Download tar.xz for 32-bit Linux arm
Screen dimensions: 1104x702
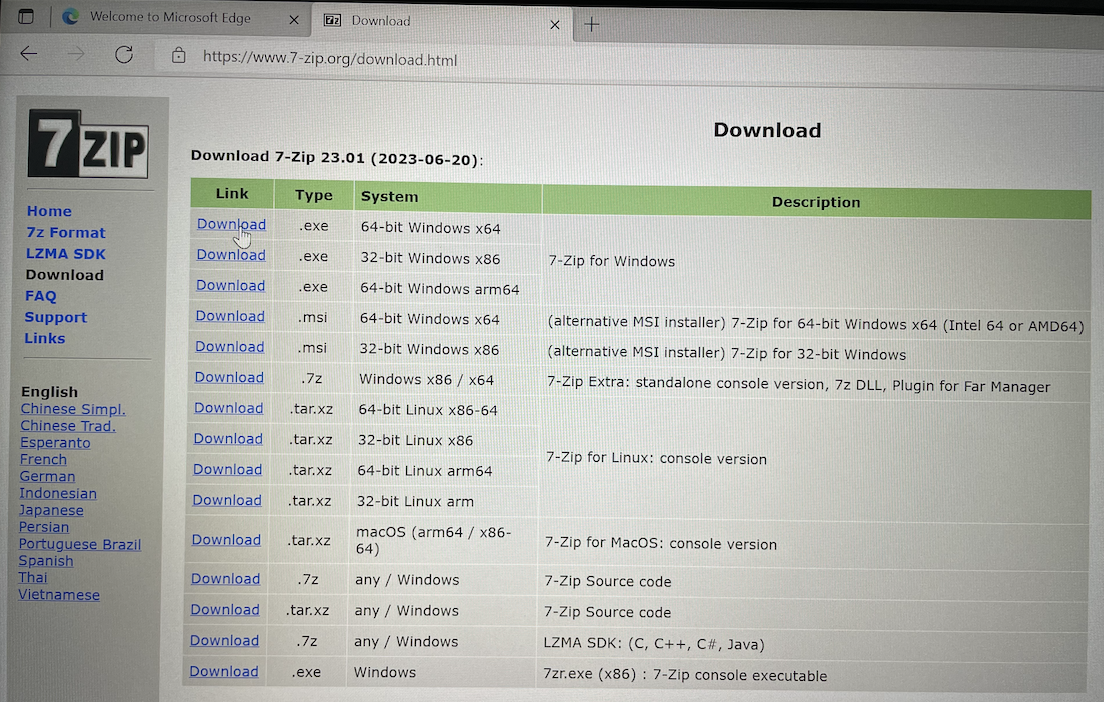[227, 500]
